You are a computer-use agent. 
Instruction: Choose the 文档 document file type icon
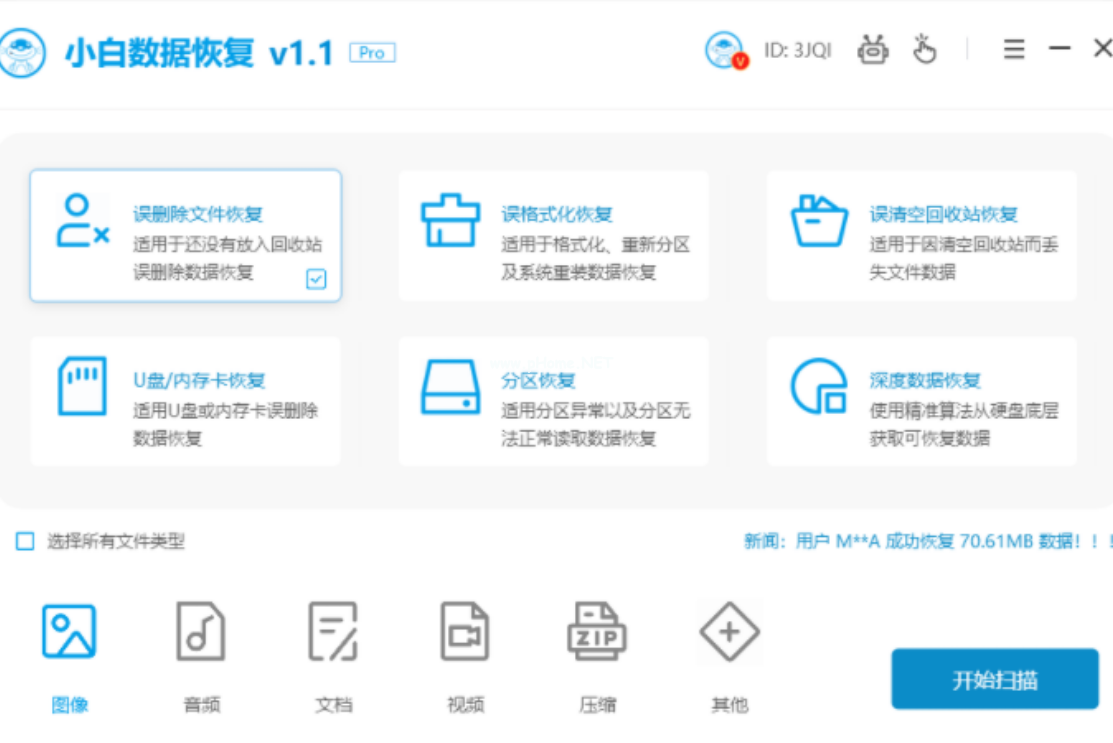coord(333,631)
